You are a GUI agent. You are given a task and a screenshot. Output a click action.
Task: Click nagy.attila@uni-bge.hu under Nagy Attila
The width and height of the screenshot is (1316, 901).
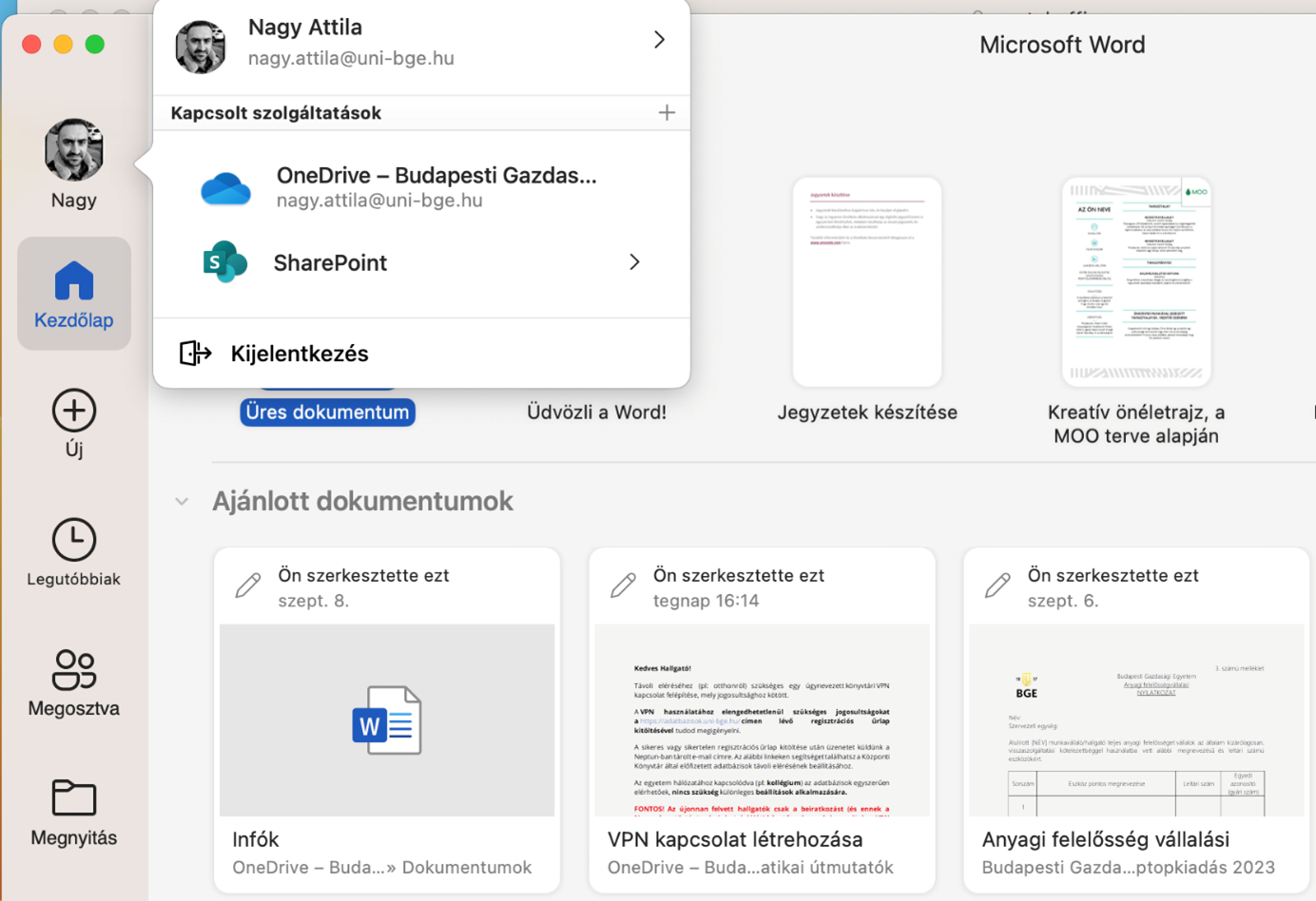click(351, 58)
